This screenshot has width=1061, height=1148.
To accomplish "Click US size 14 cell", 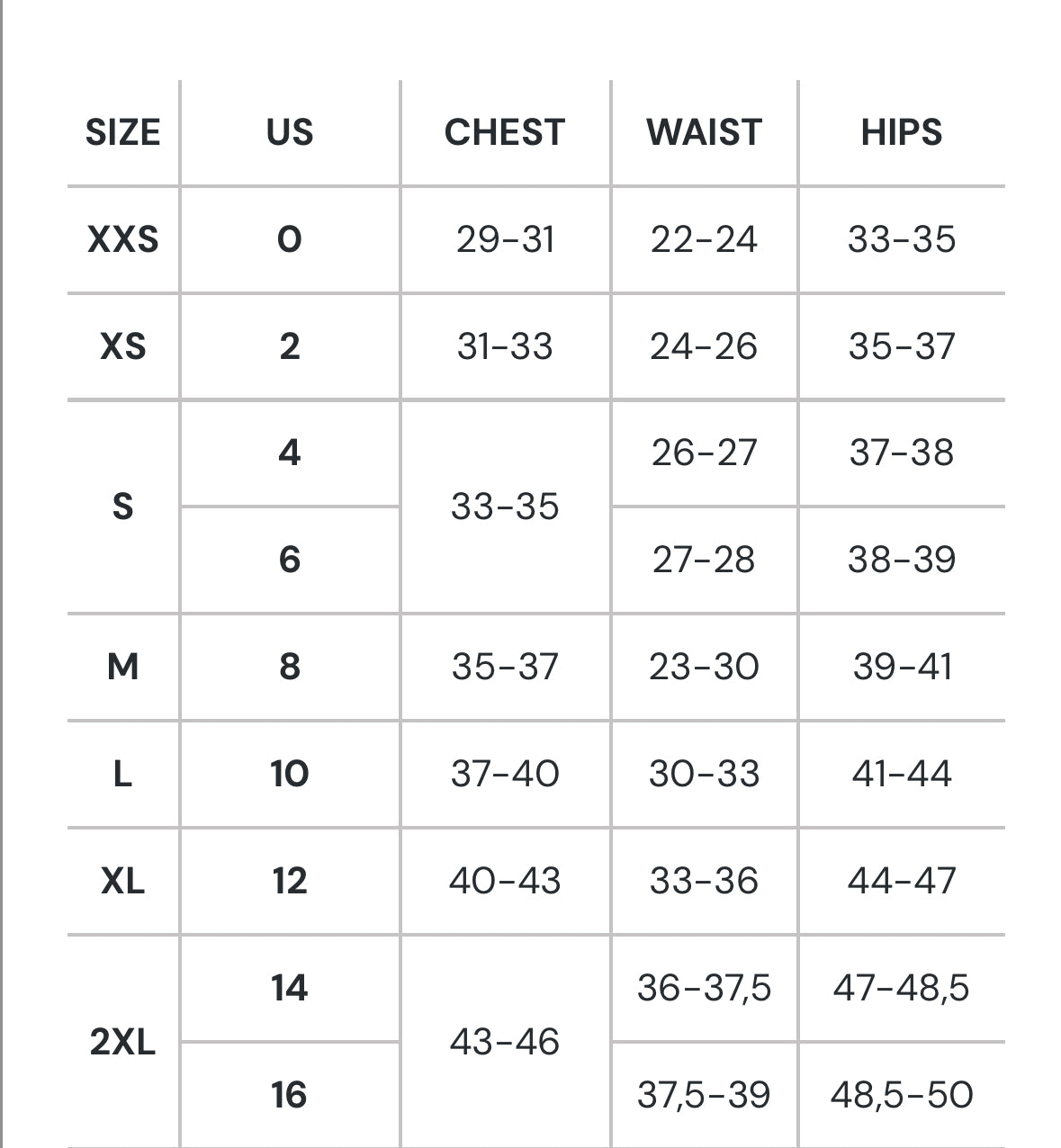I will tap(290, 988).
